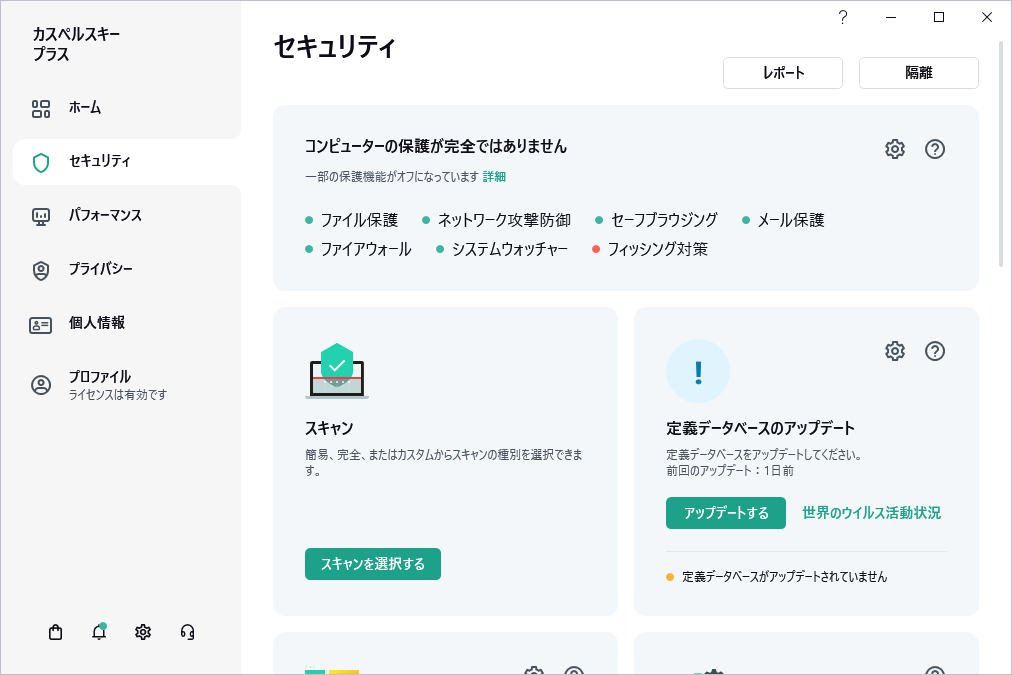Click help icon on database update card
1012x675 pixels.
[x=935, y=351]
